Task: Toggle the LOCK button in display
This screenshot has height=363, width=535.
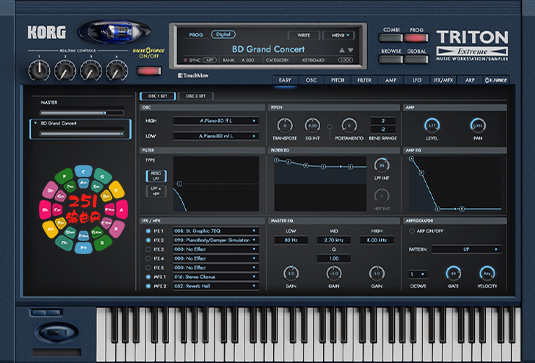Action: pyautogui.click(x=345, y=60)
